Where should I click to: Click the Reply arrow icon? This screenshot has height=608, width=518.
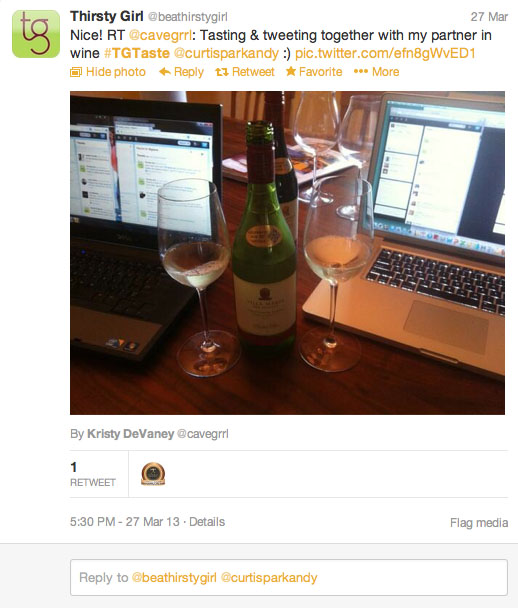click(x=165, y=72)
